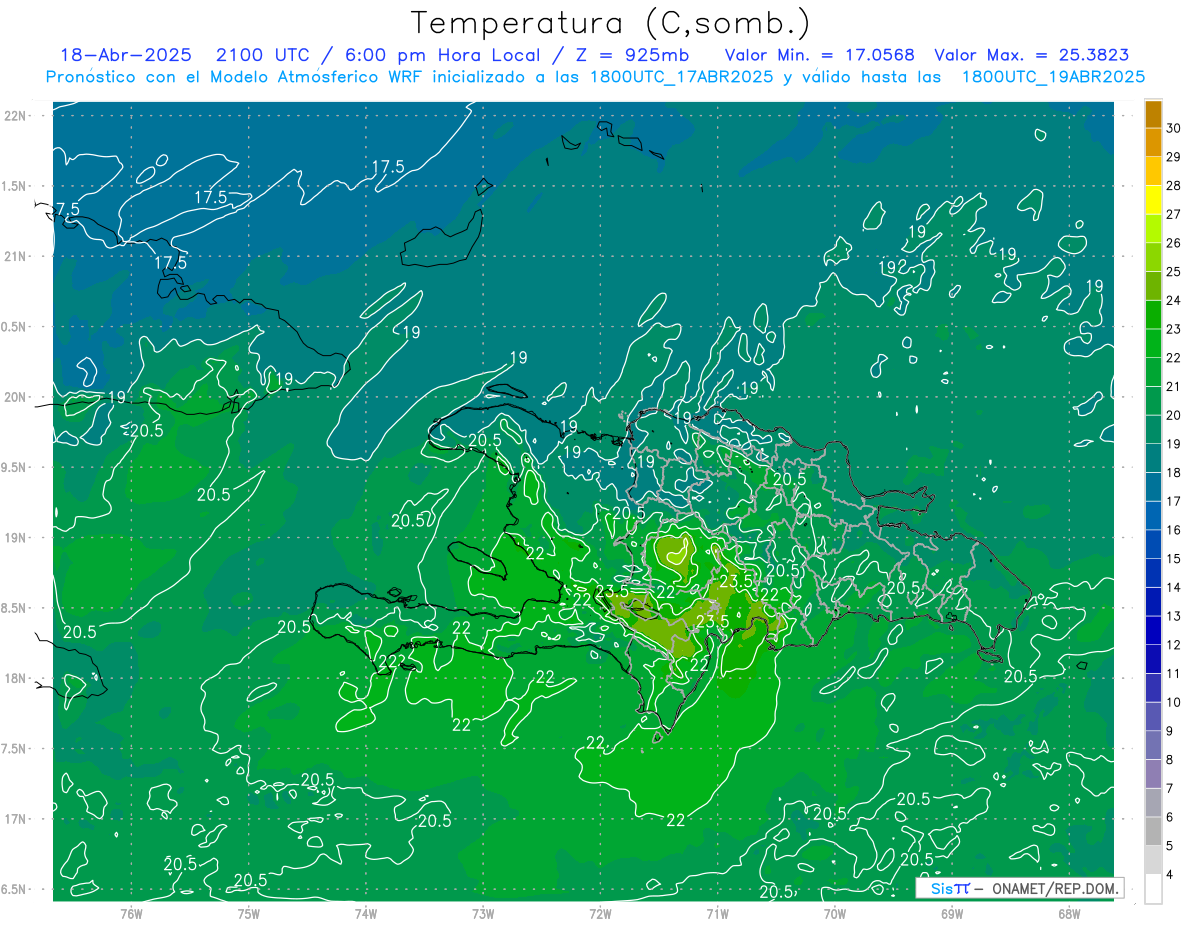Click yellow legend swatch between 27 and 28
Viewport: 1200px width, 927px height.
click(1153, 199)
